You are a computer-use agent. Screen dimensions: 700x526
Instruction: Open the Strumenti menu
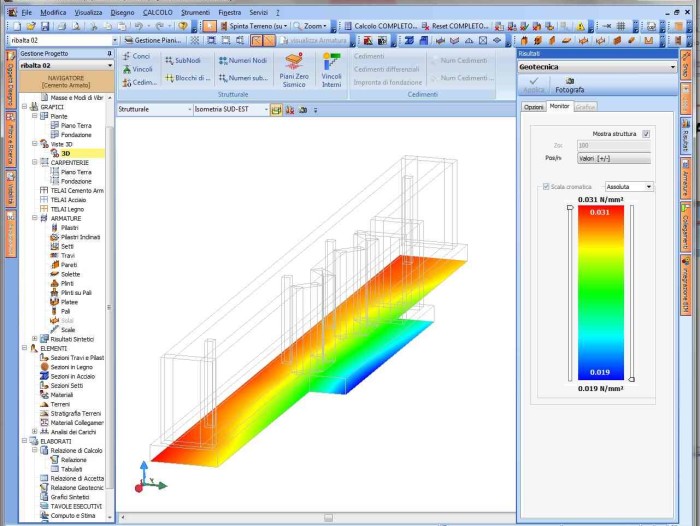195,13
